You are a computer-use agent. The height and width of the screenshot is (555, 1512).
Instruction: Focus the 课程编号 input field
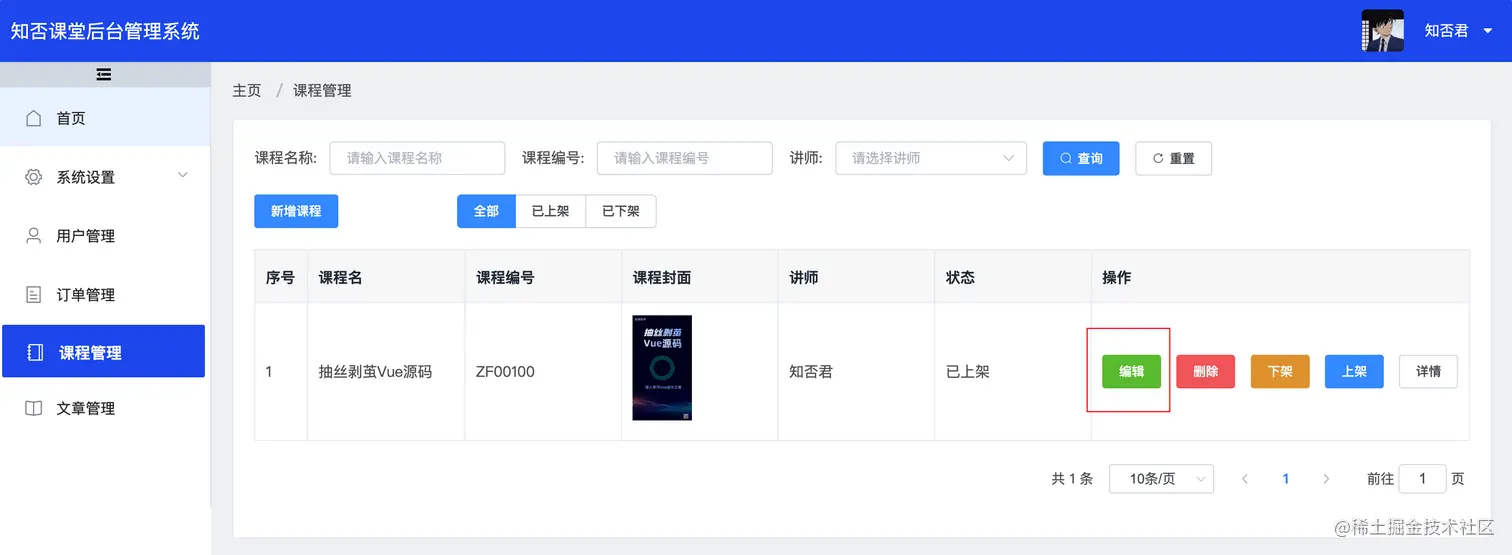click(x=685, y=158)
